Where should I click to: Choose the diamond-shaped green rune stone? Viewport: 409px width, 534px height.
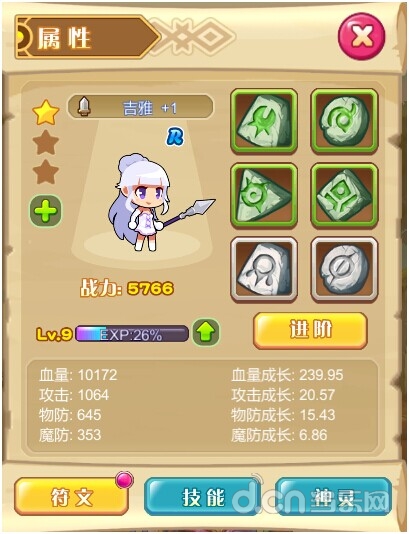(344, 196)
